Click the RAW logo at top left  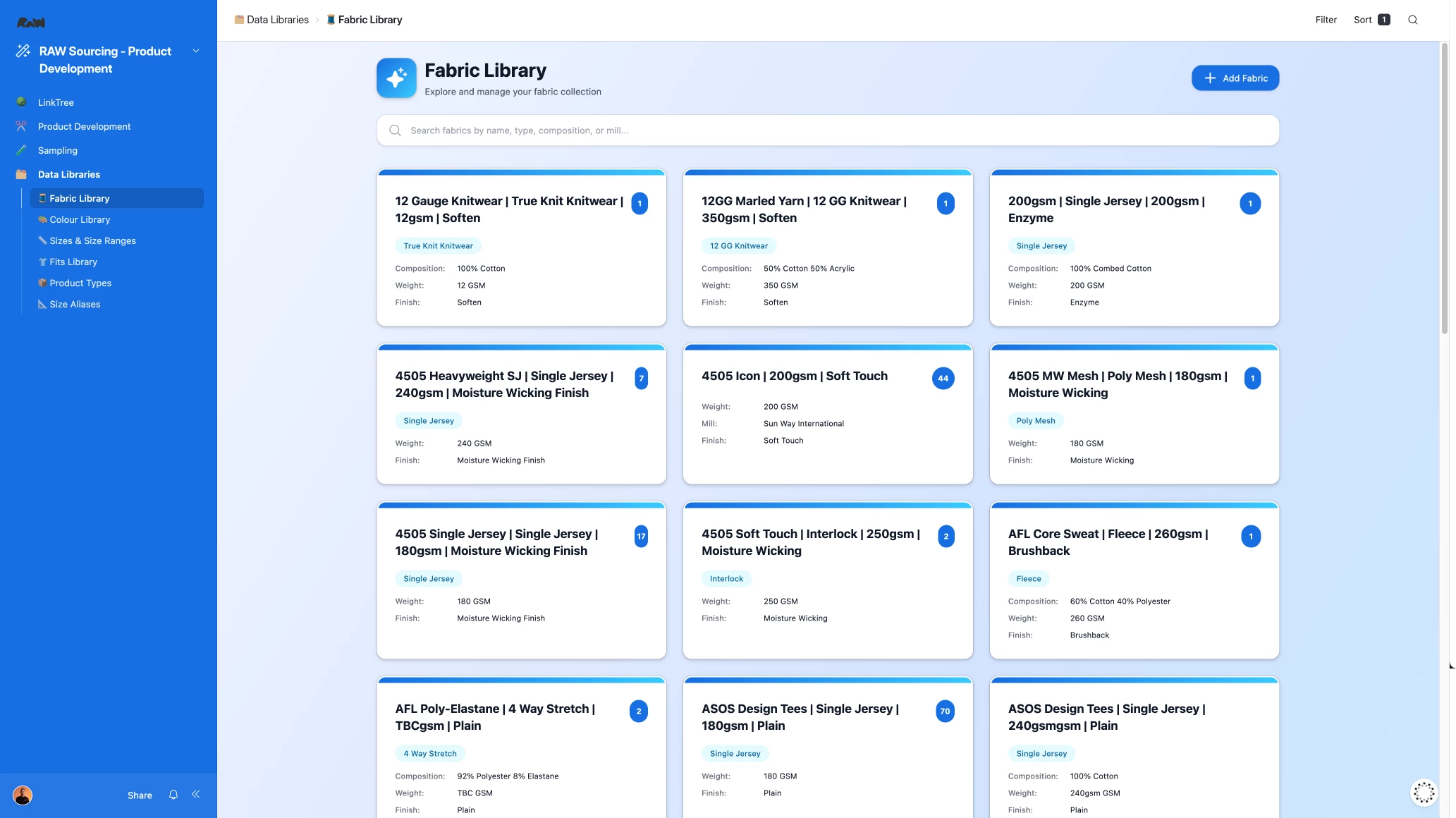pos(31,23)
